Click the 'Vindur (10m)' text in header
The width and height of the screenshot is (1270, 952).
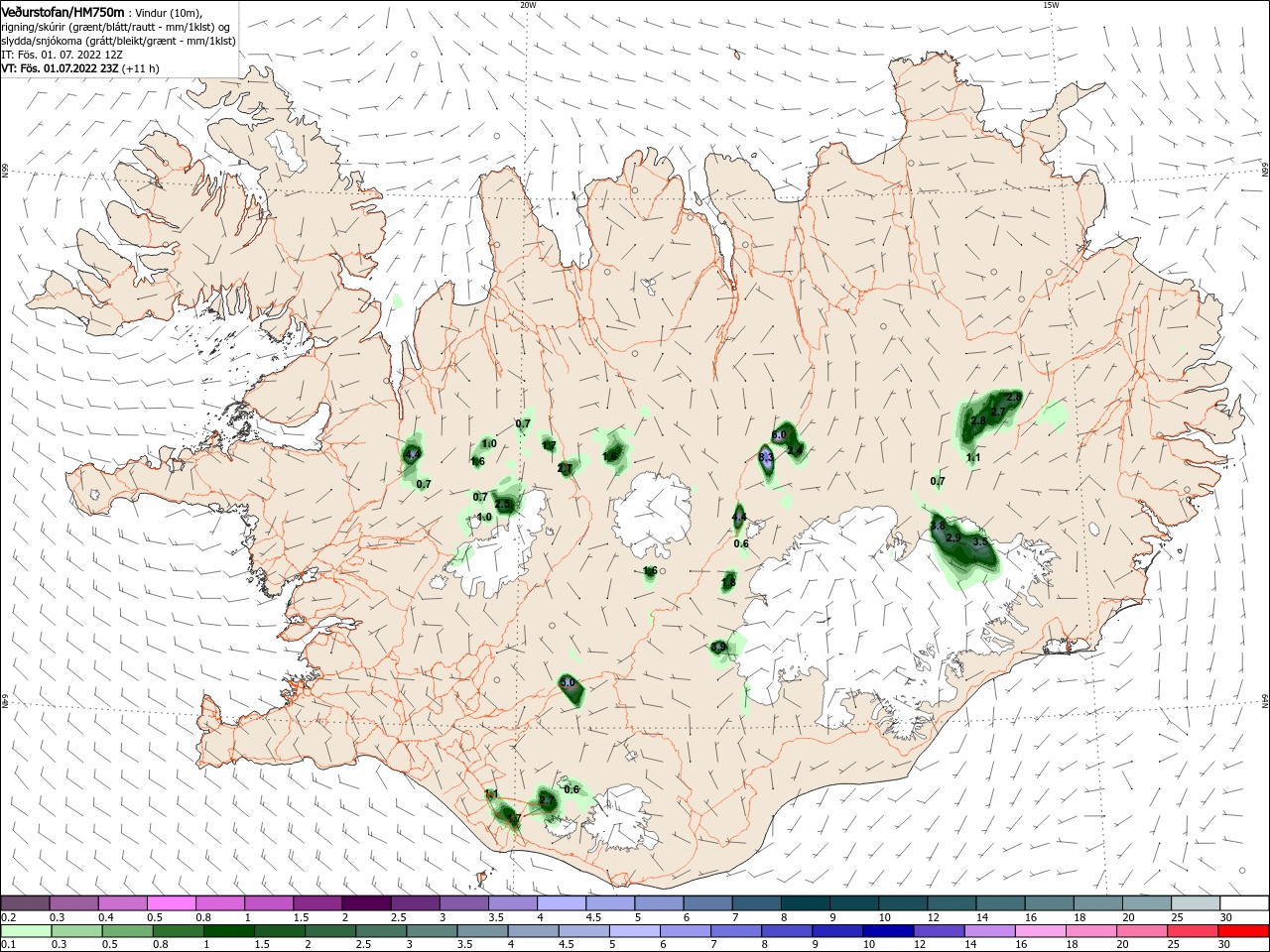click(x=166, y=12)
